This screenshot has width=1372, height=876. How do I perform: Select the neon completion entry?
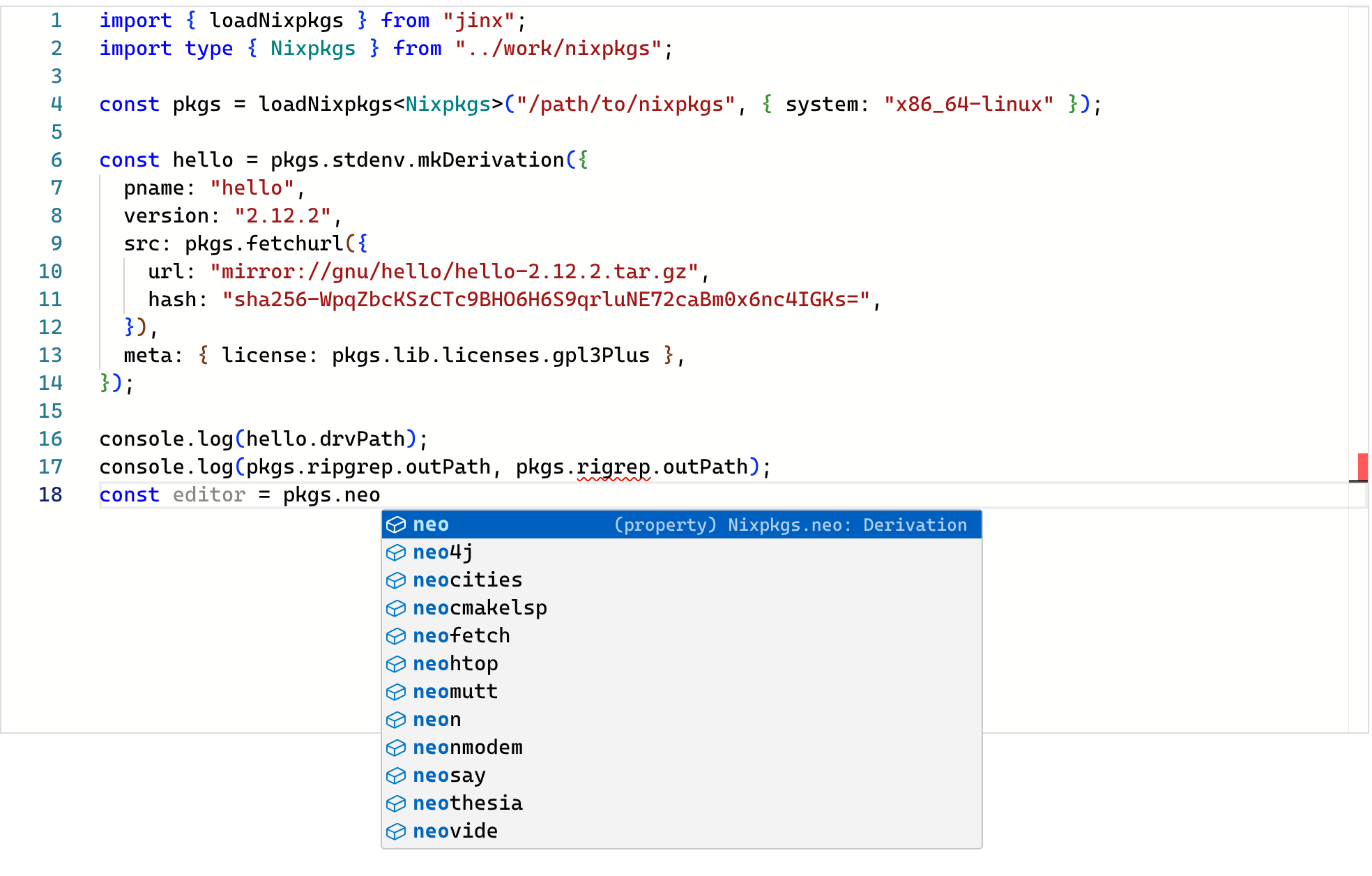click(x=682, y=721)
